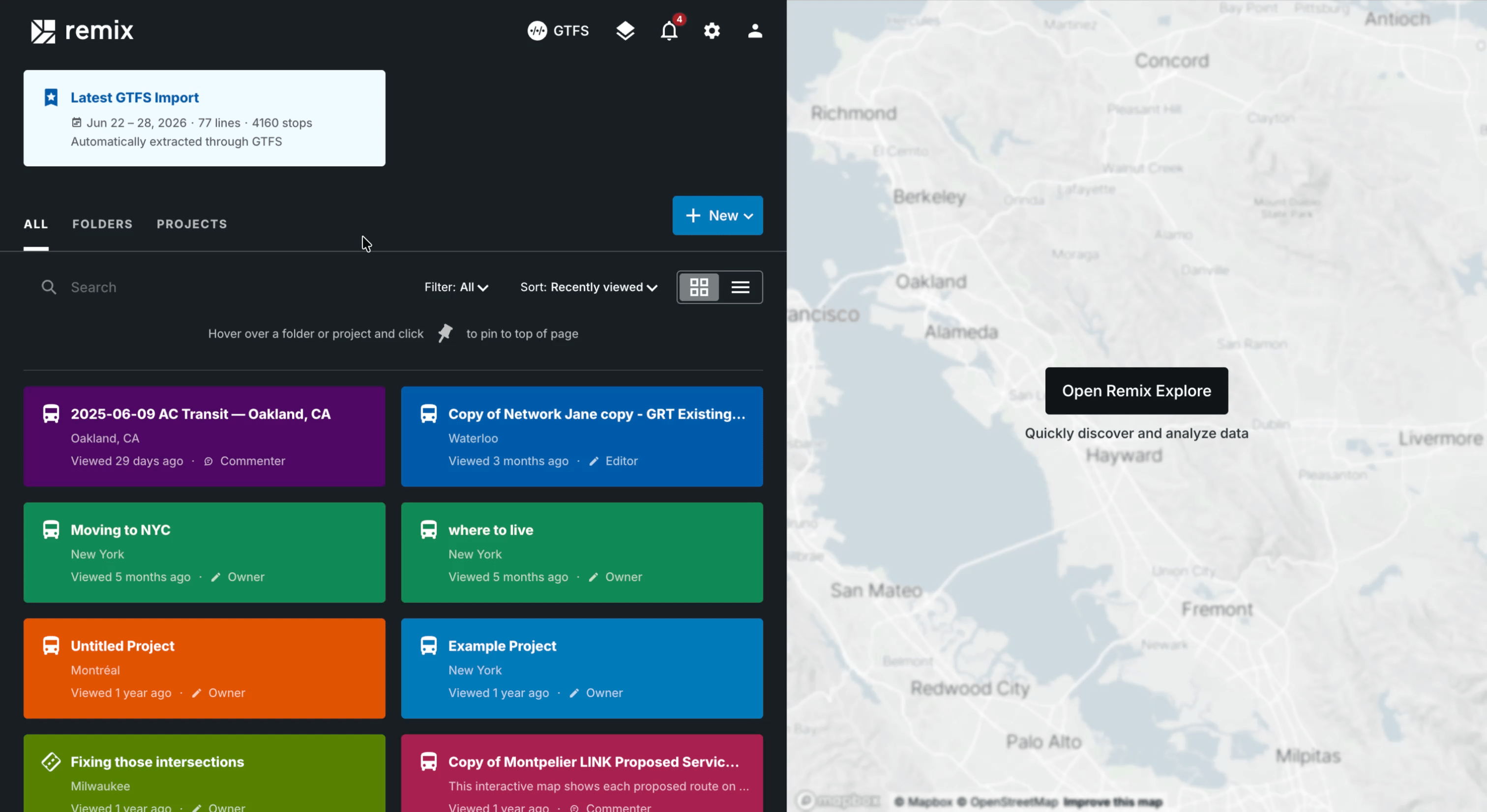Click the search magnifier icon
Screen dimensions: 1487x812
coord(49,288)
